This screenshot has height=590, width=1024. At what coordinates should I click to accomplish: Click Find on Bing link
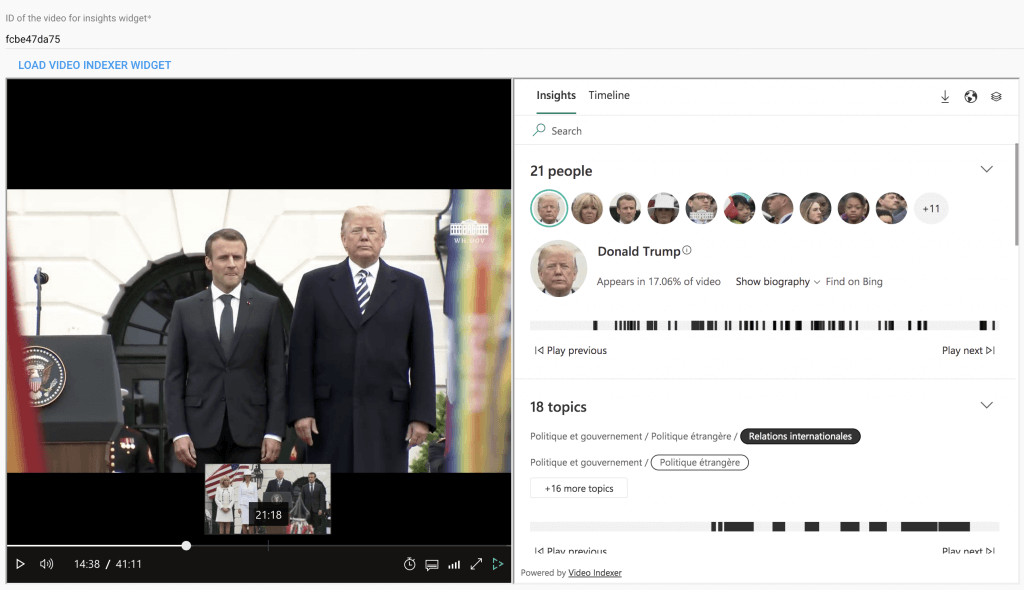854,282
